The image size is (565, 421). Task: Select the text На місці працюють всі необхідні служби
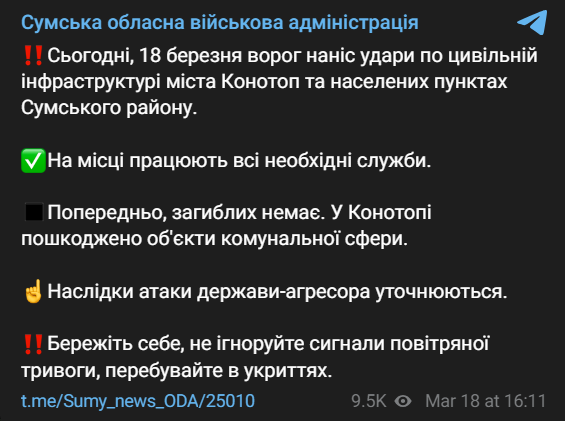239,160
